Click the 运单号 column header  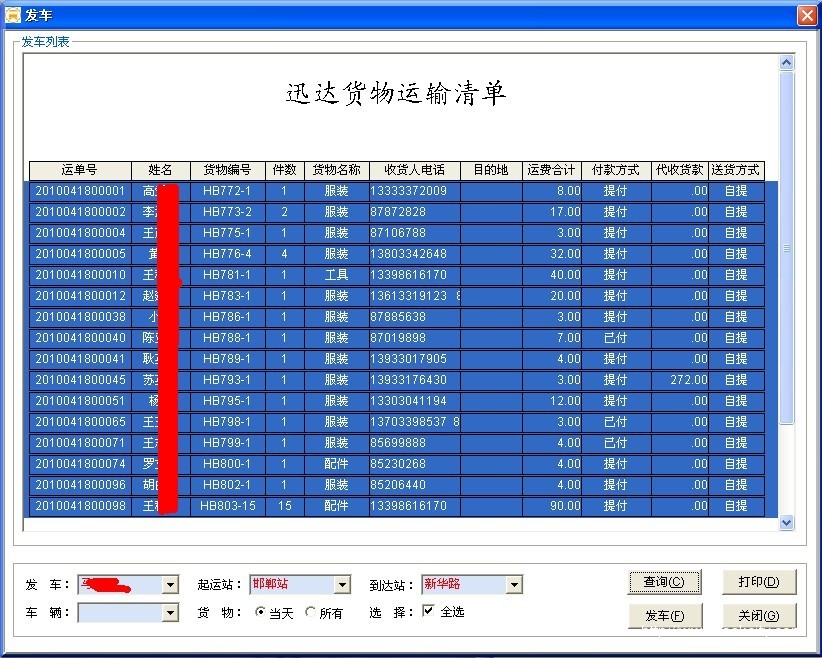(x=80, y=170)
